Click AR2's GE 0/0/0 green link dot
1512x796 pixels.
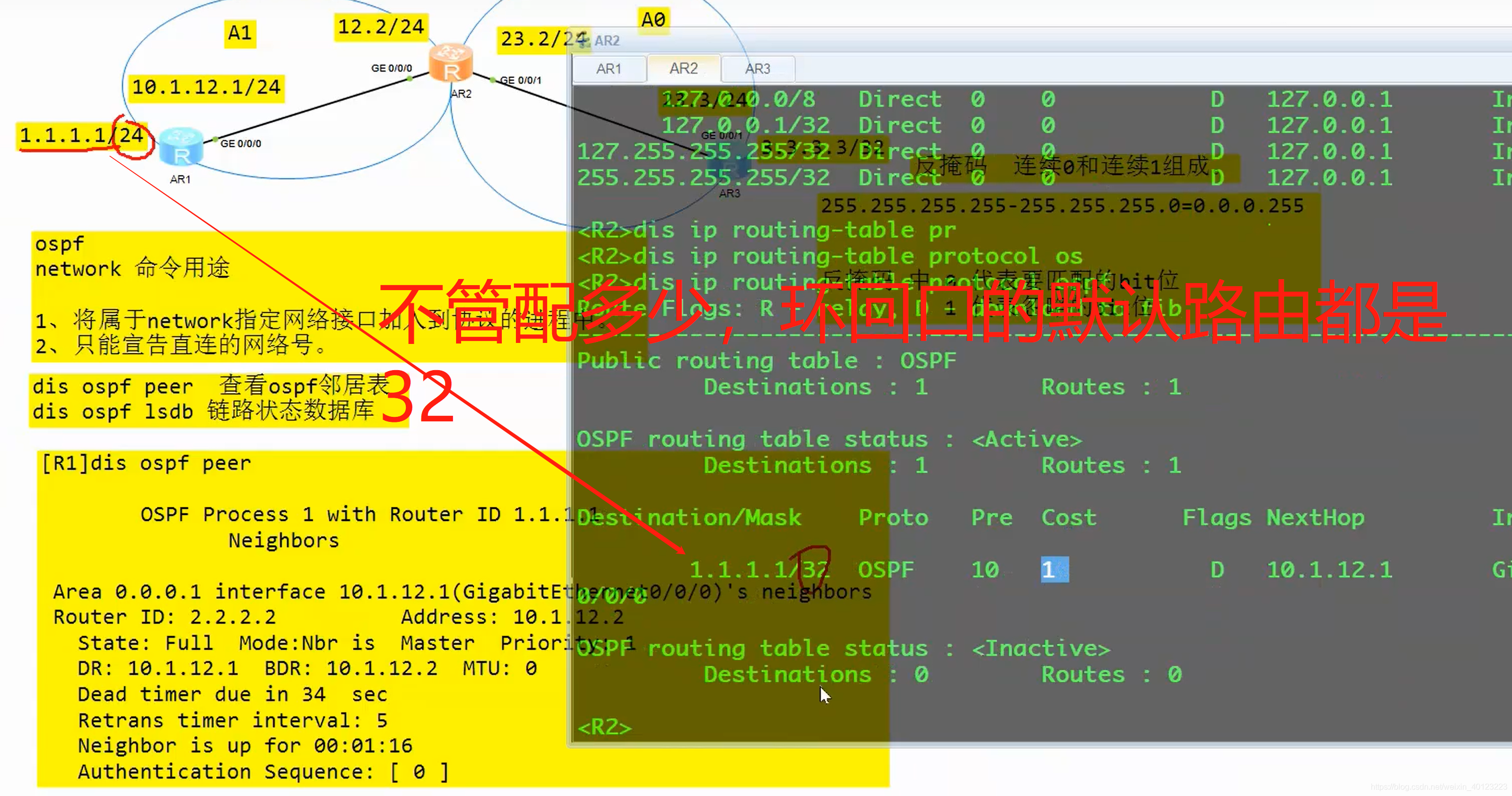[x=410, y=78]
